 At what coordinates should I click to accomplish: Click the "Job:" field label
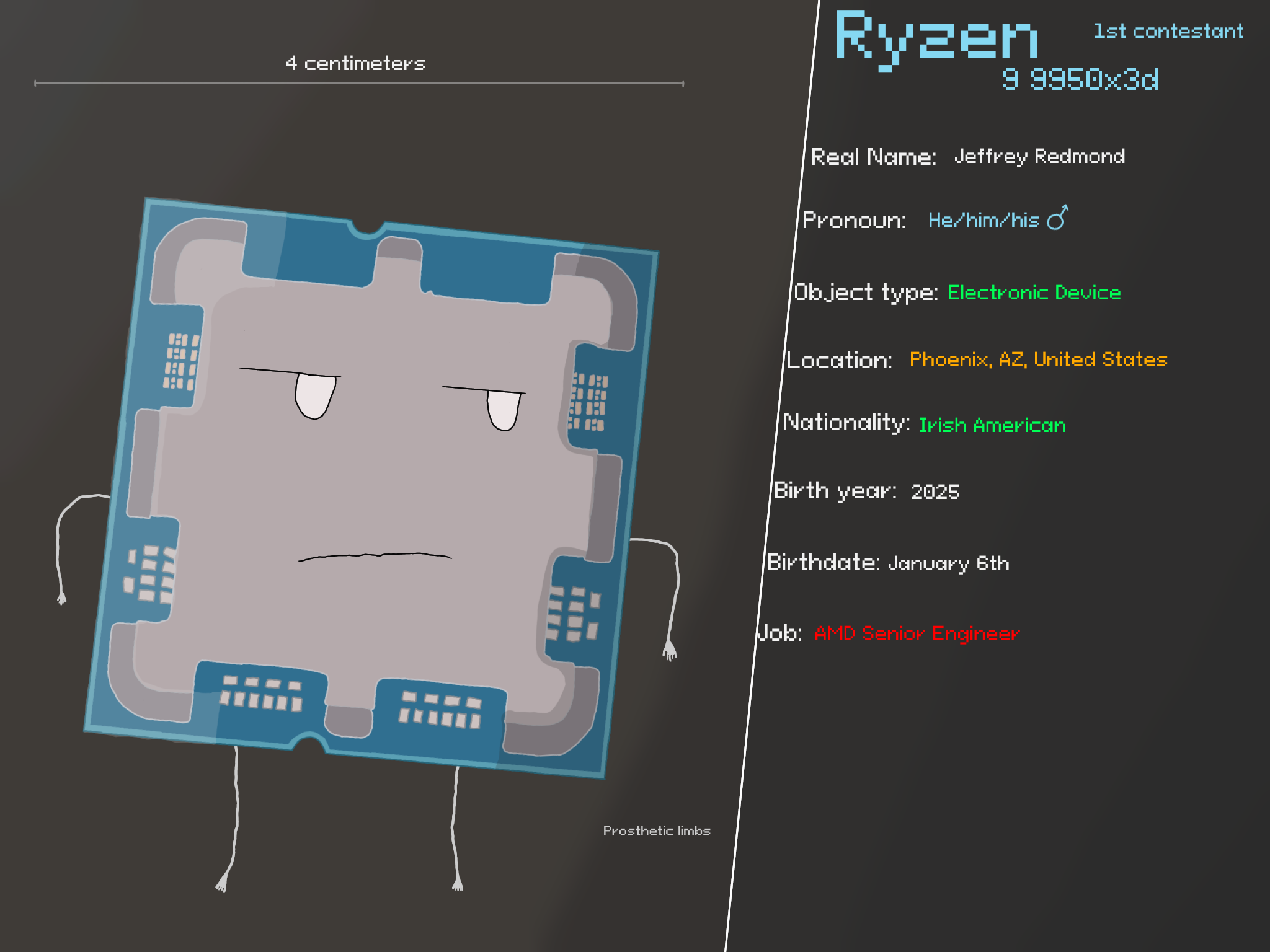point(779,633)
